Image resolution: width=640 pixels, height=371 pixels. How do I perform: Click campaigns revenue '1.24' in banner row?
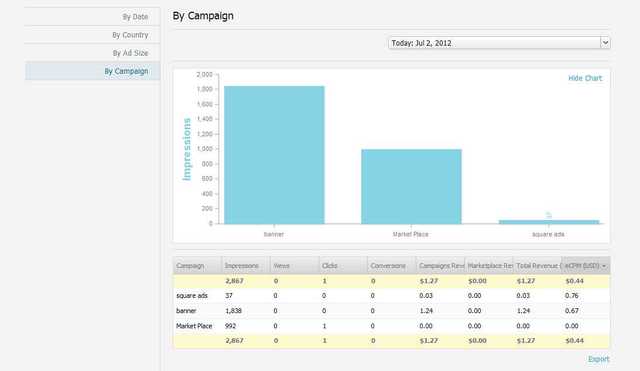[426, 311]
